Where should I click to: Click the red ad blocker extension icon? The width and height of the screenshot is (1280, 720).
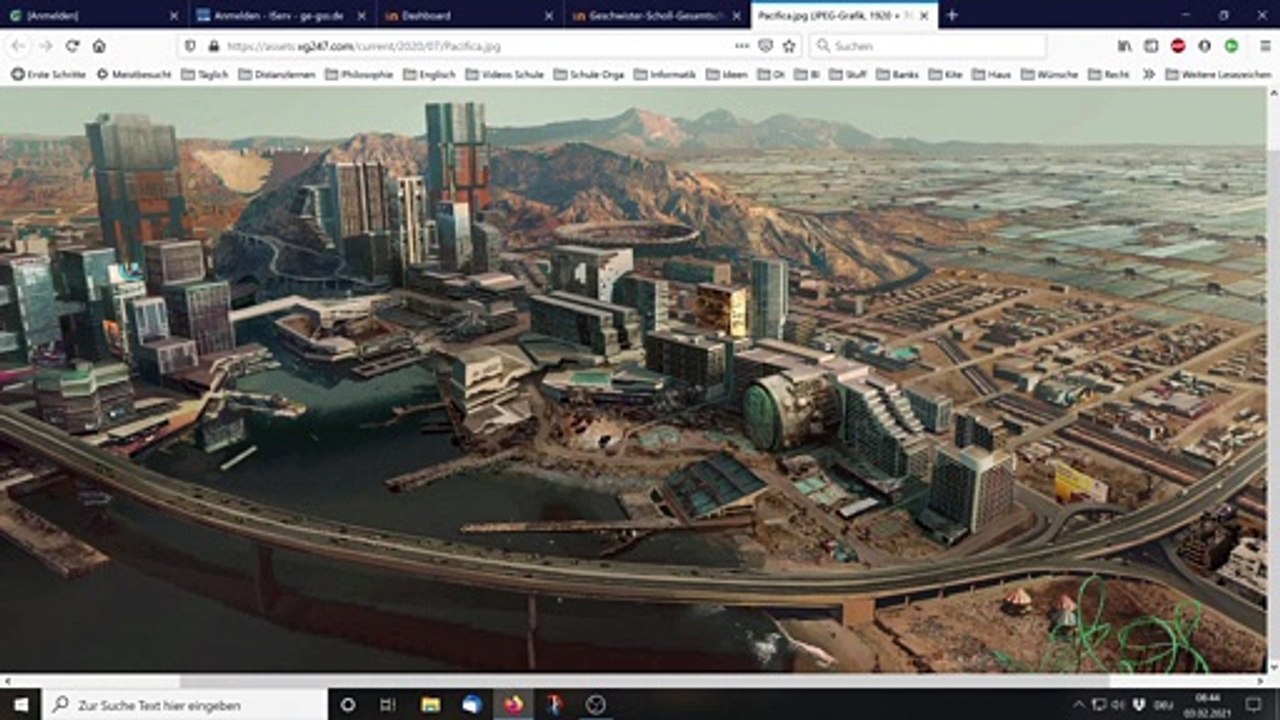coord(1178,46)
